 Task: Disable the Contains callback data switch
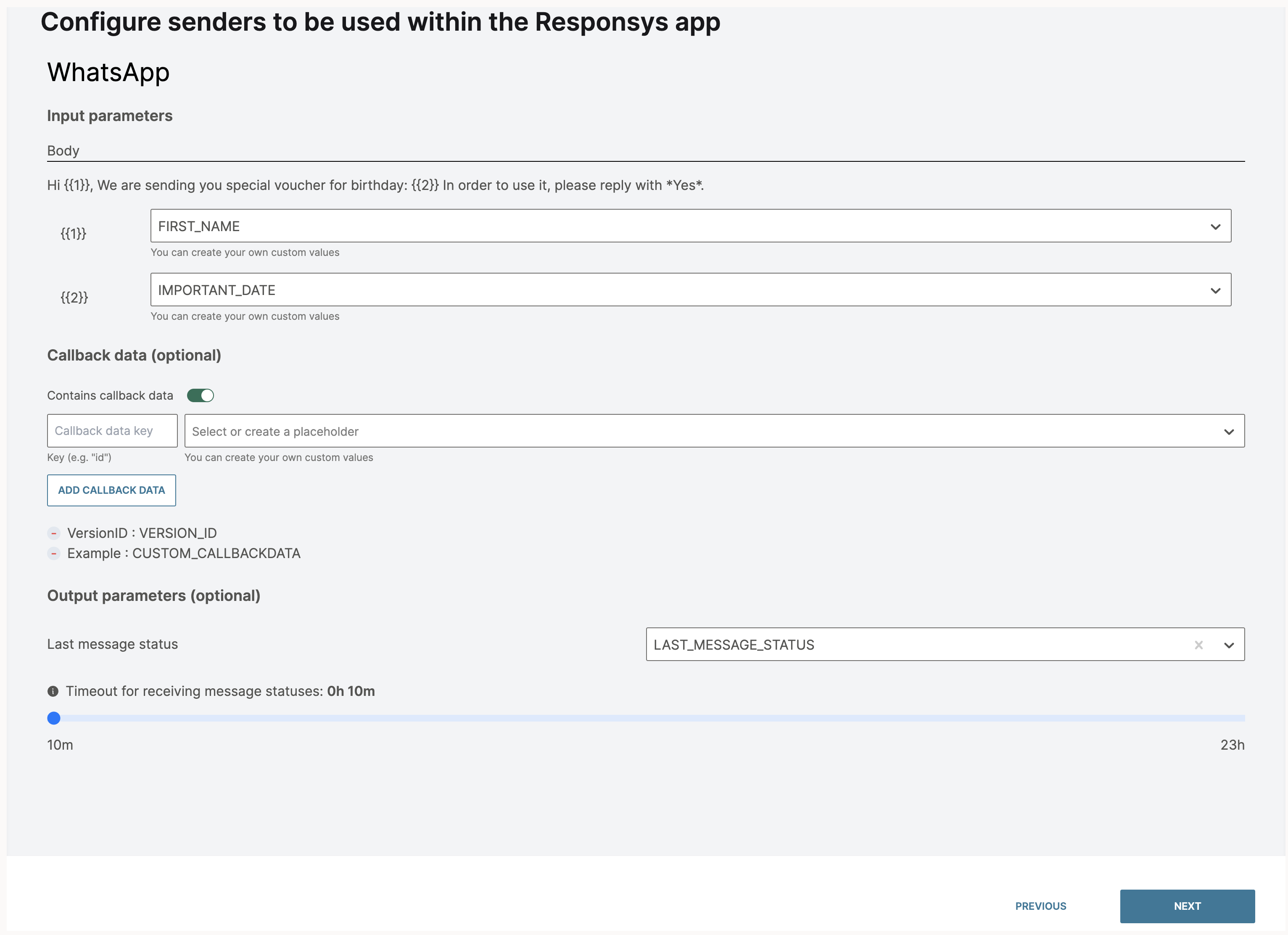(201, 396)
